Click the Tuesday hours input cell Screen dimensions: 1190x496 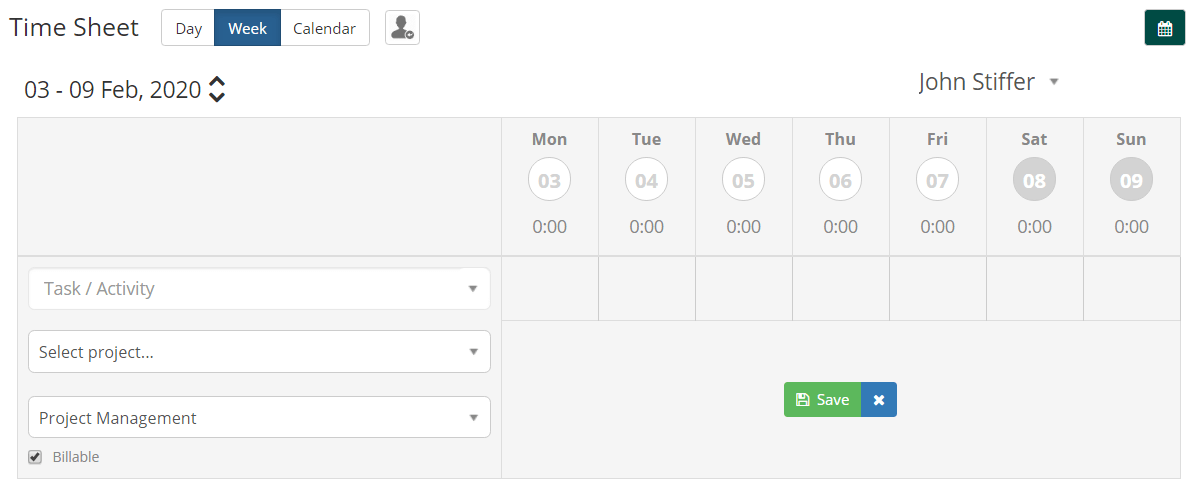click(x=647, y=289)
